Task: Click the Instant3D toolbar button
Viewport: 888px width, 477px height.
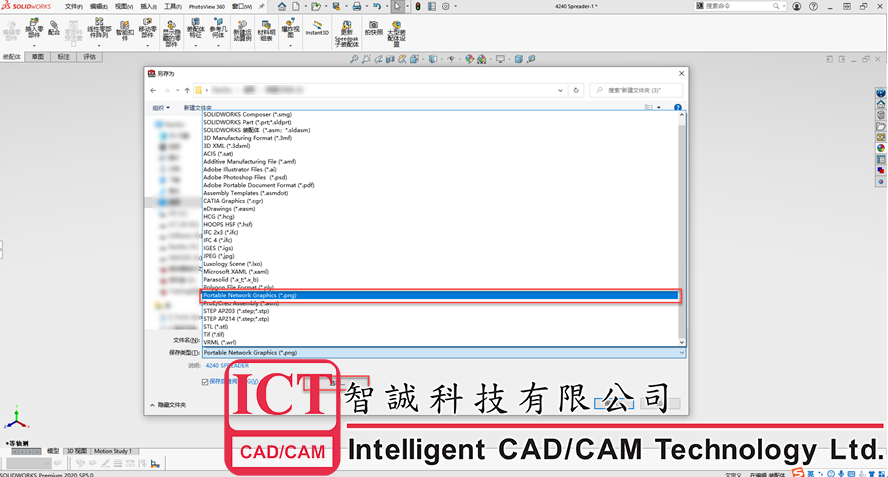Action: click(x=317, y=28)
